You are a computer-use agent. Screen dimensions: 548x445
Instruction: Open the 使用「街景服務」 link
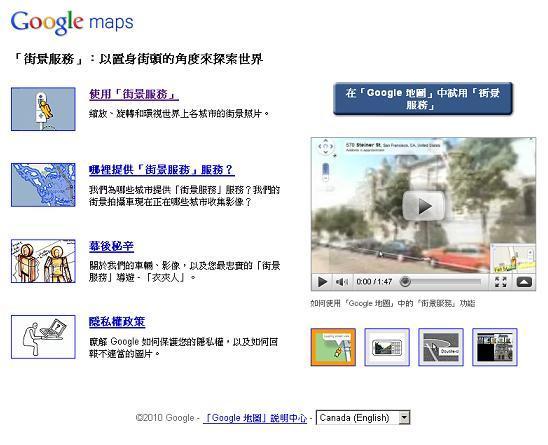tap(134, 94)
